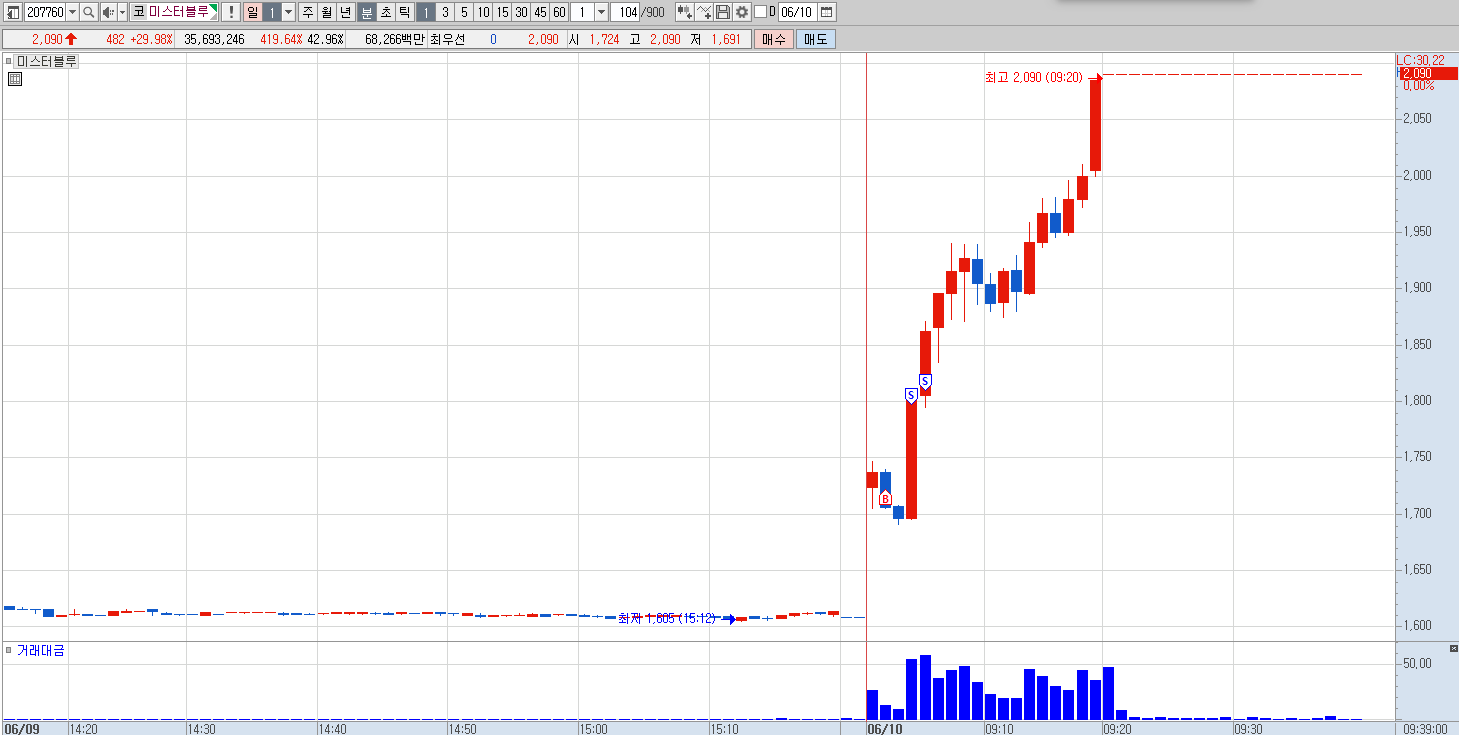Click the 매수 buy button
This screenshot has width=1459, height=735.
[773, 39]
